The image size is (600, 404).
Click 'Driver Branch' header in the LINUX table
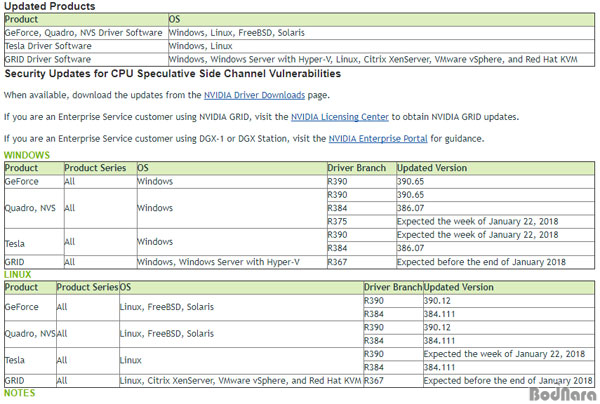pyautogui.click(x=393, y=287)
